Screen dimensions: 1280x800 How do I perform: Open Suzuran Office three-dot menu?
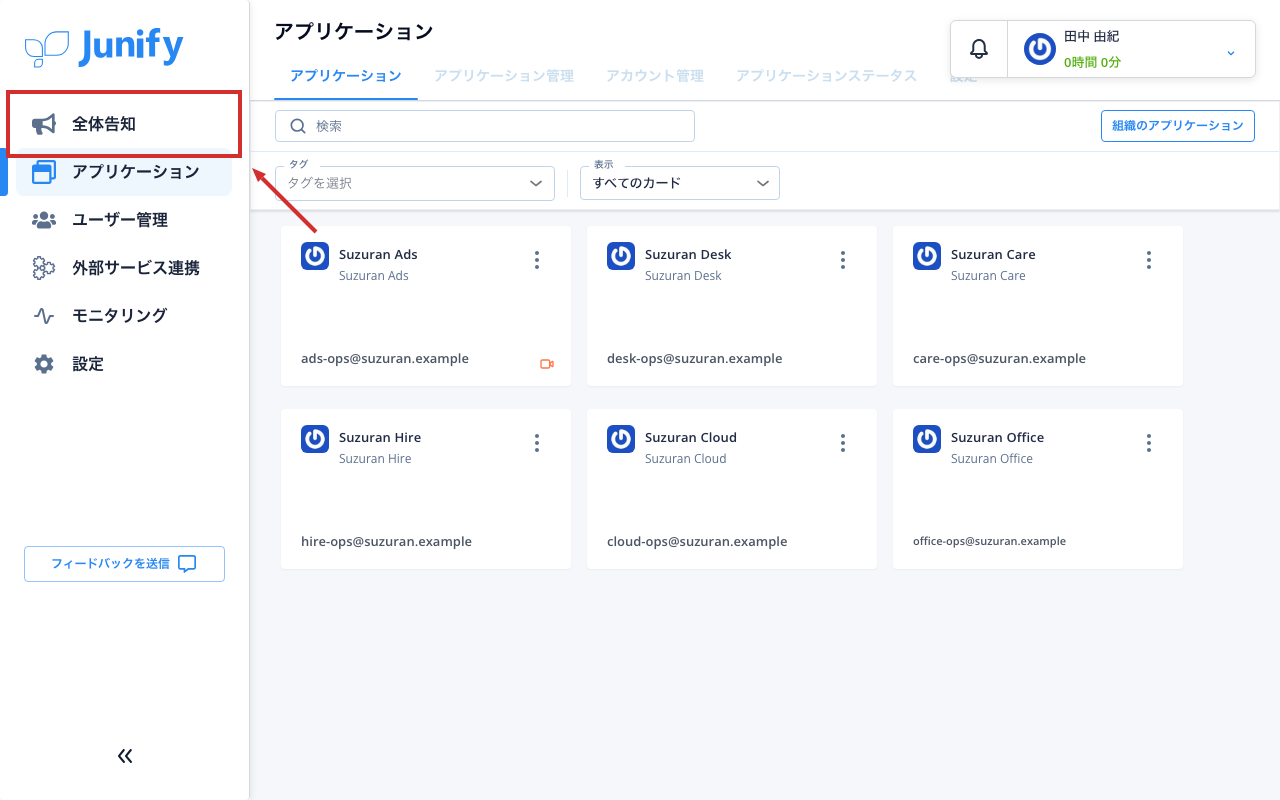(1149, 443)
